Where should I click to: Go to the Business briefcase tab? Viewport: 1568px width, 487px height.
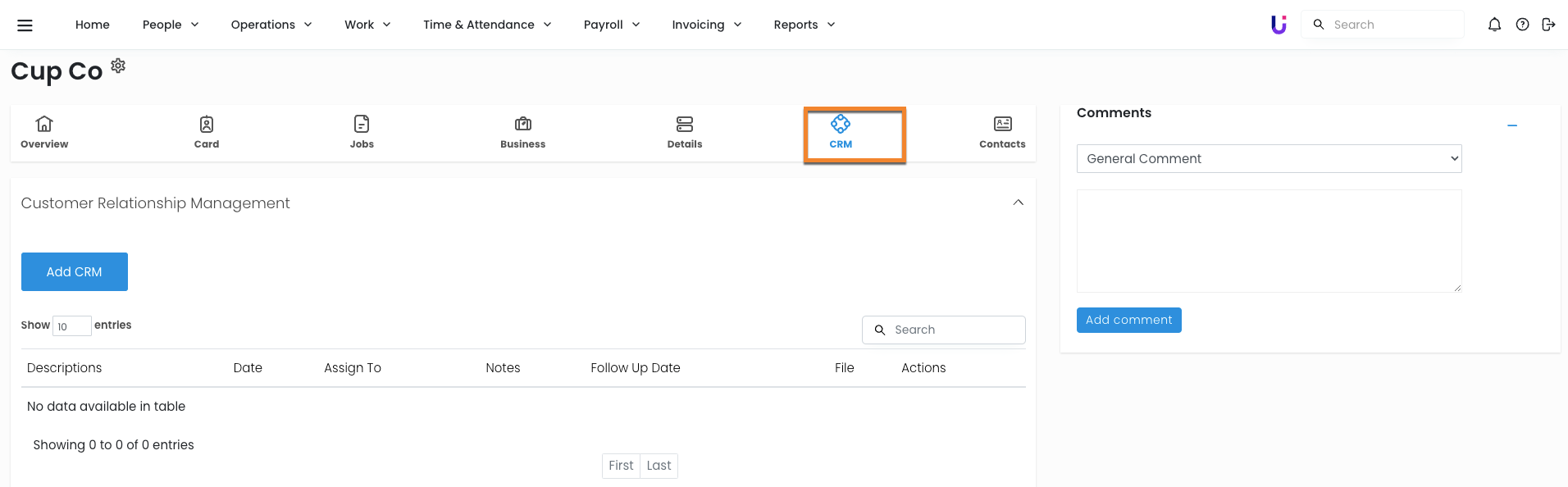point(522,132)
